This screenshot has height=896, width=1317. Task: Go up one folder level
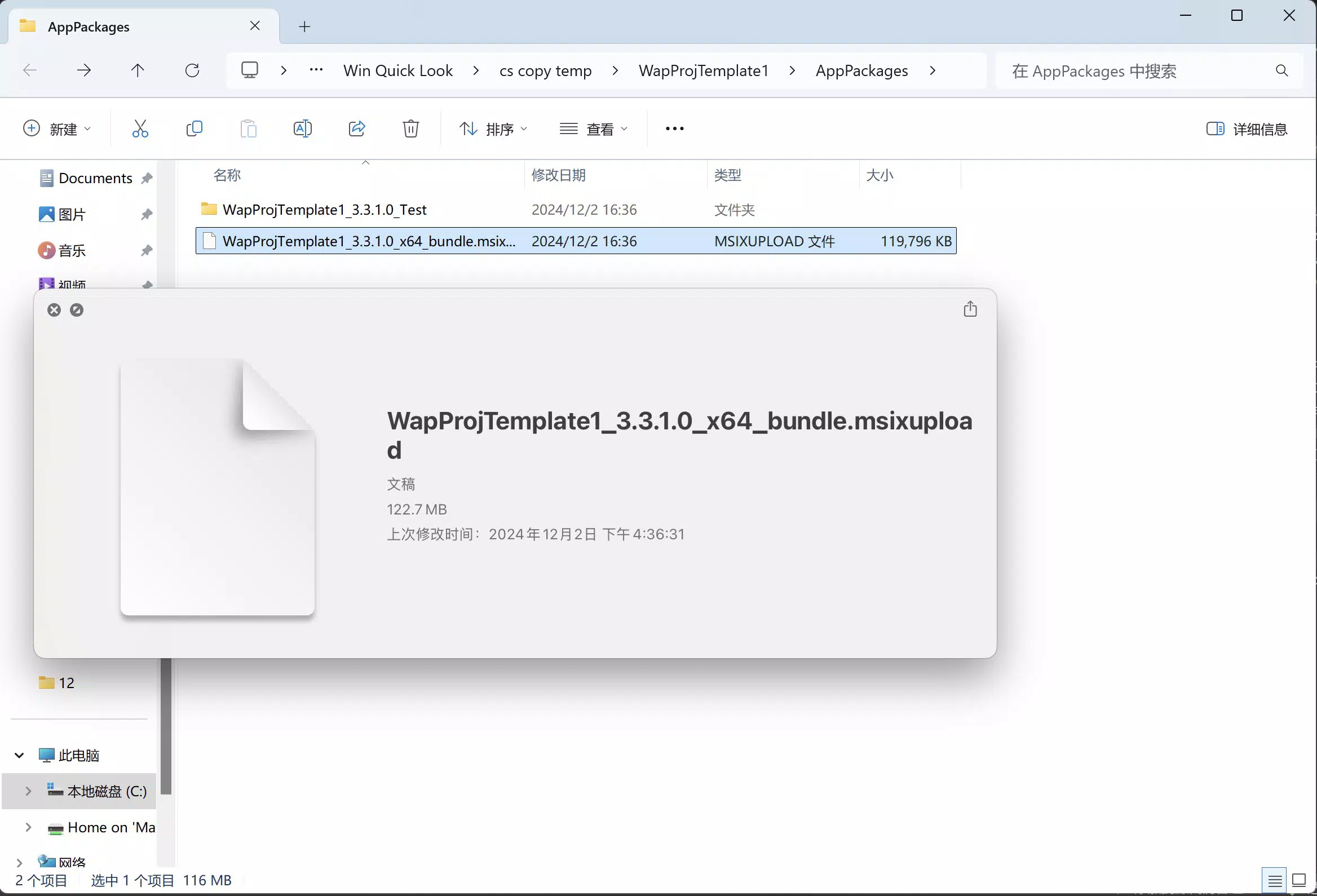tap(138, 70)
